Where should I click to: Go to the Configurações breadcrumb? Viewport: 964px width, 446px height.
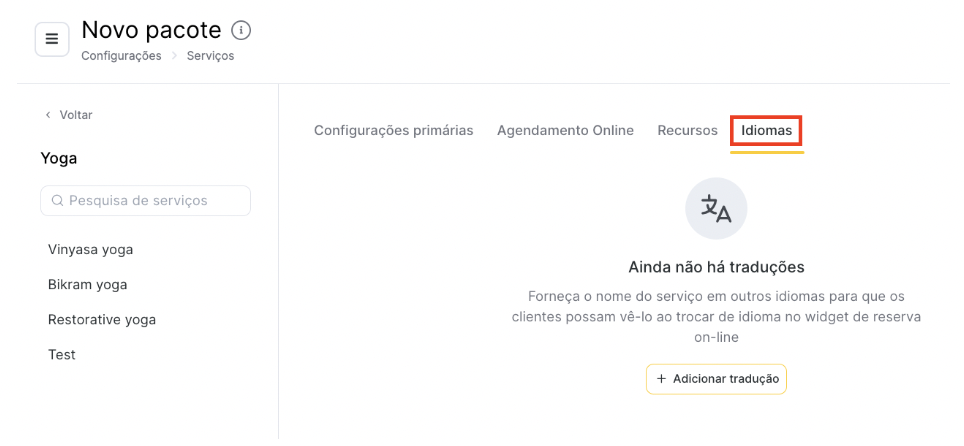click(121, 56)
